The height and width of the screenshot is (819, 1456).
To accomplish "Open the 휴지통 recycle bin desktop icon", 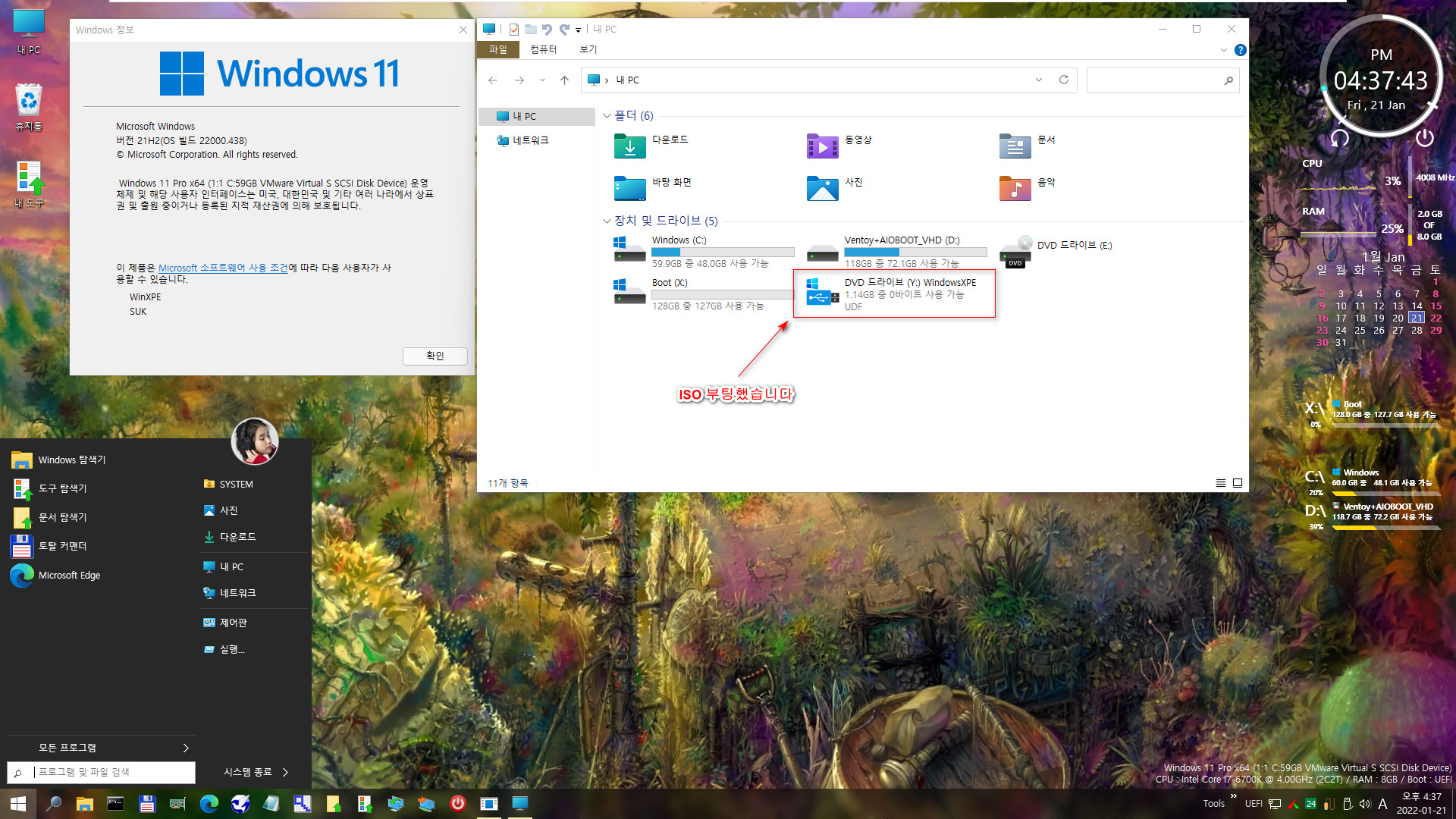I will click(x=29, y=107).
